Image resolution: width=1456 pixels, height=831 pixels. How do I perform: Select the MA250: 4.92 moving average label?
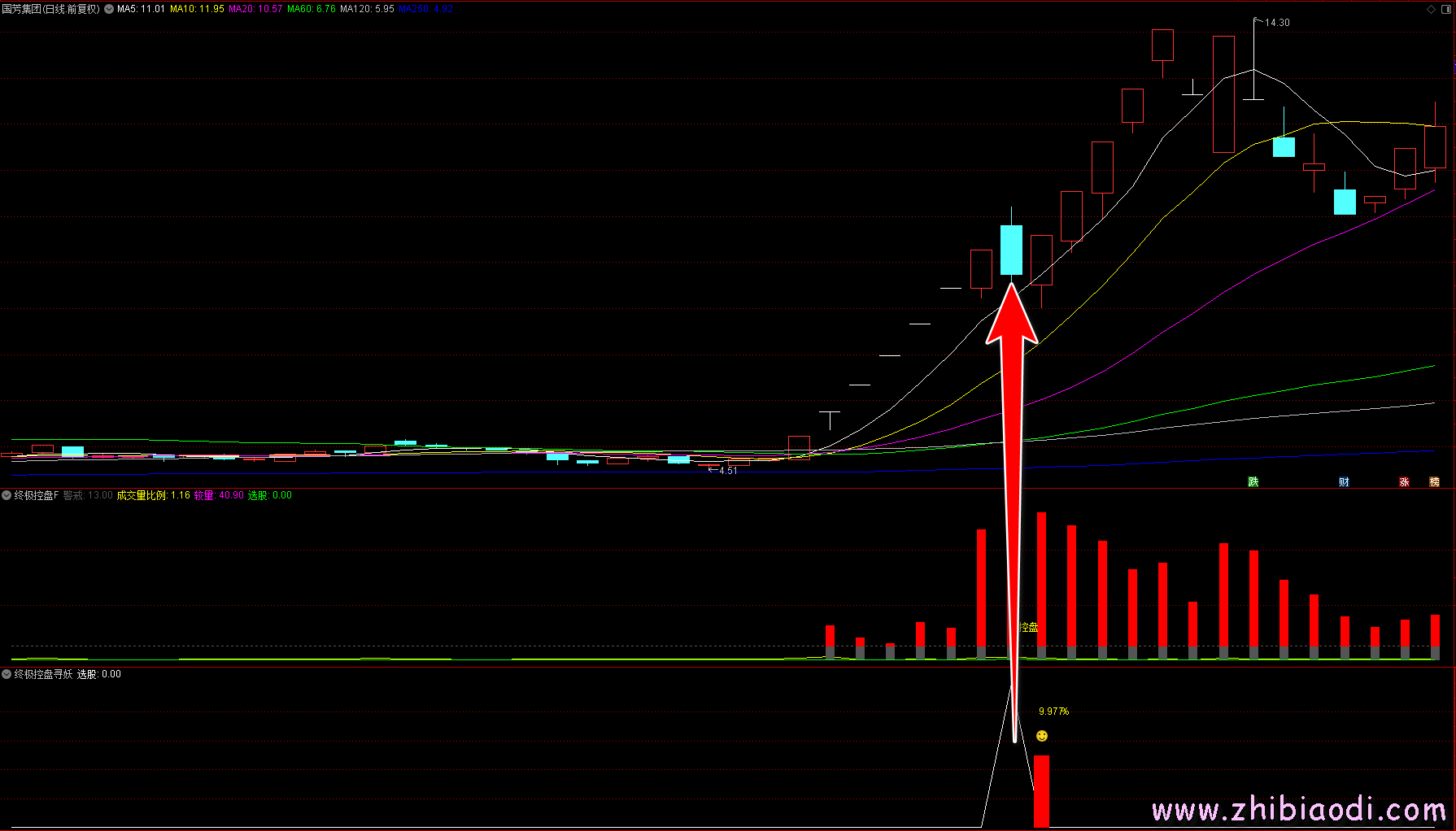(425, 9)
